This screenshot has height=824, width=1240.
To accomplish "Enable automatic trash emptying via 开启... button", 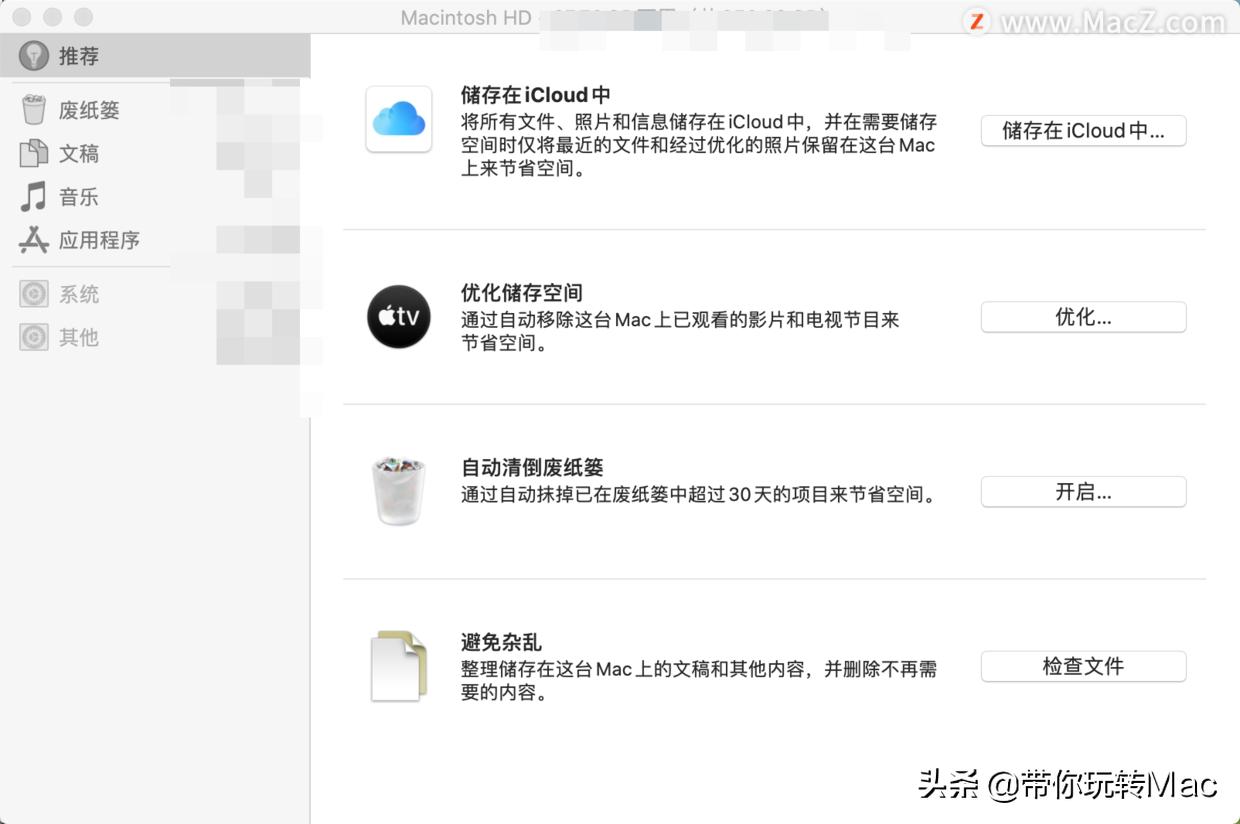I will click(1083, 491).
